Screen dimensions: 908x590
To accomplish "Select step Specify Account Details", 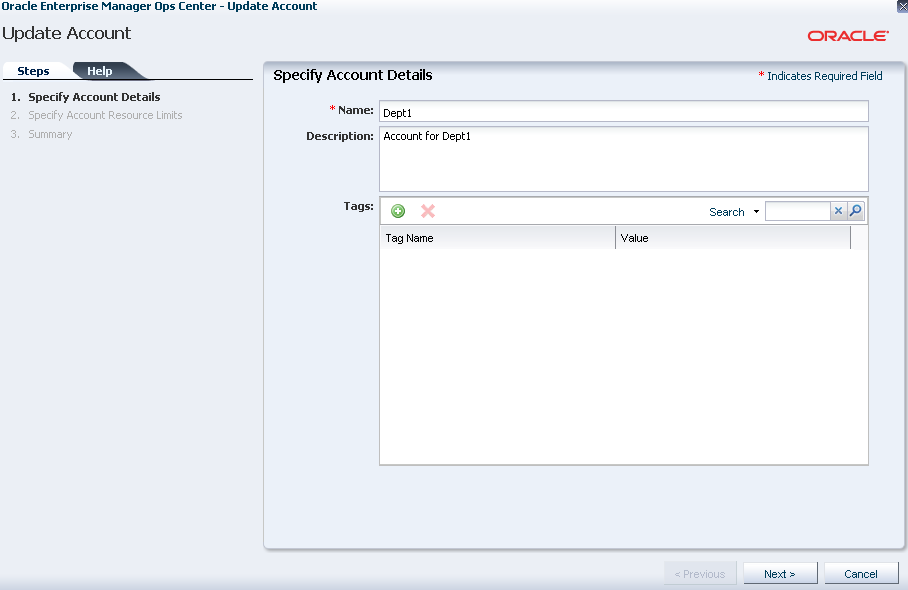I will tap(94, 97).
